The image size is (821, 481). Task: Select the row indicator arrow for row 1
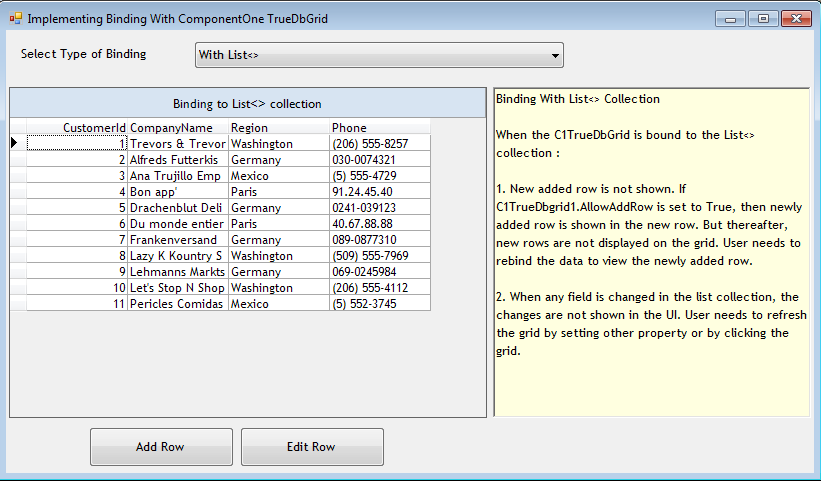15,143
